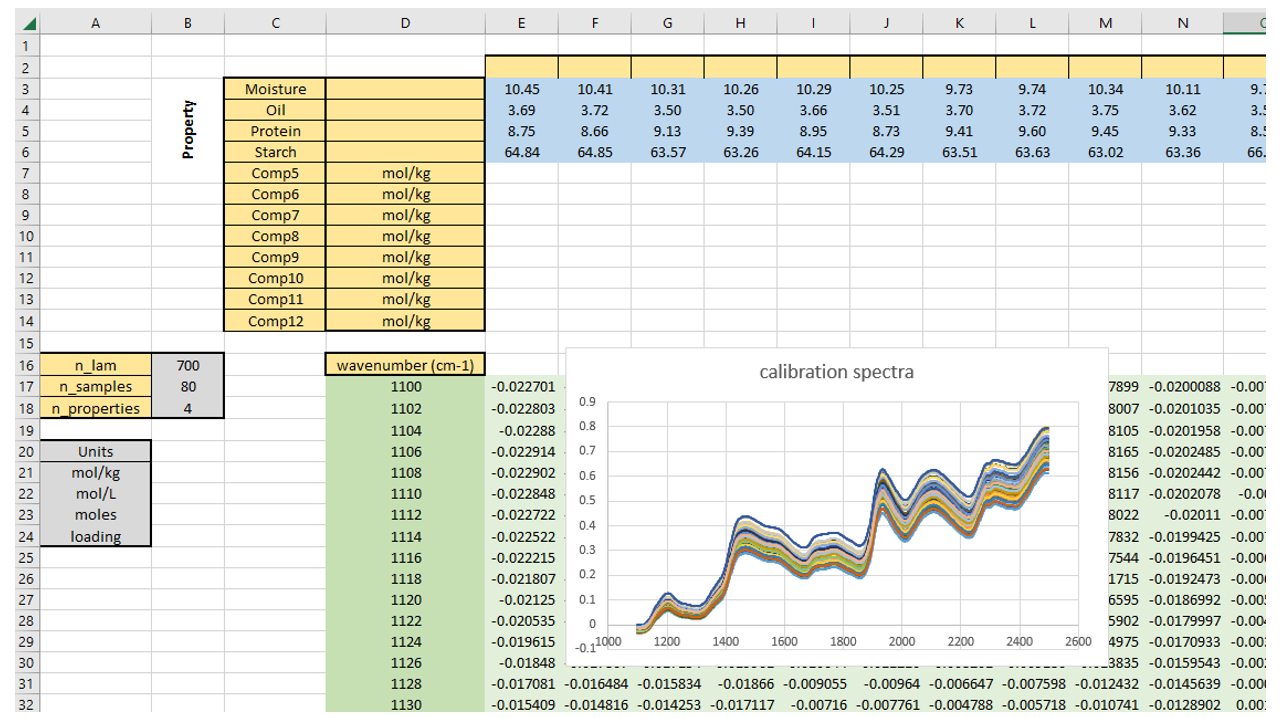Click the n_samples value cell showing 80
1281x718 pixels.
click(188, 386)
